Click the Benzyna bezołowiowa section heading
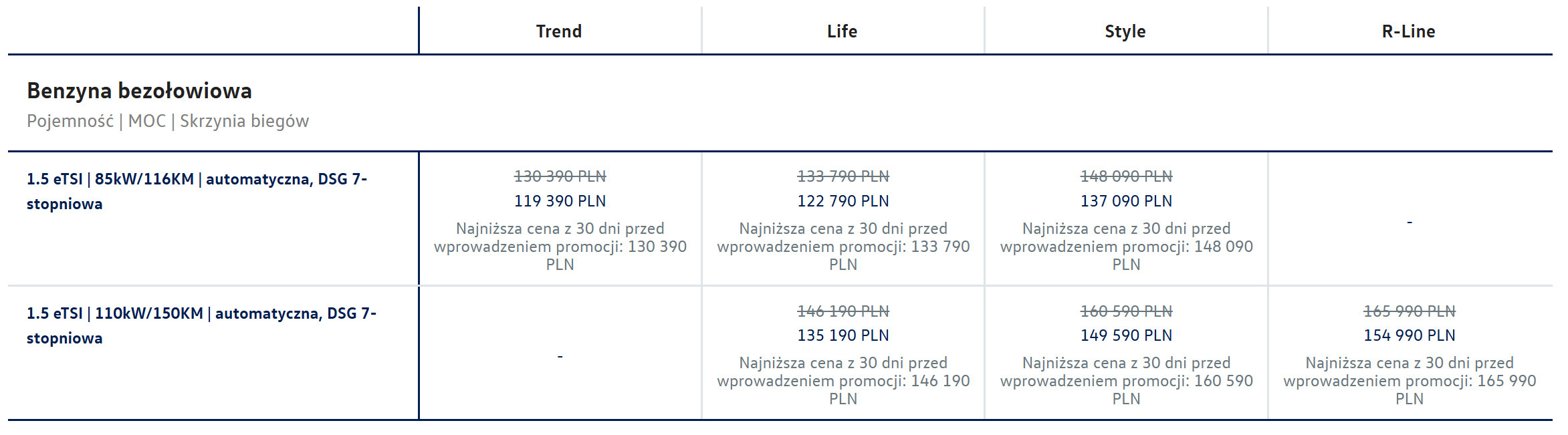This screenshot has height=435, width=1568. tap(139, 91)
